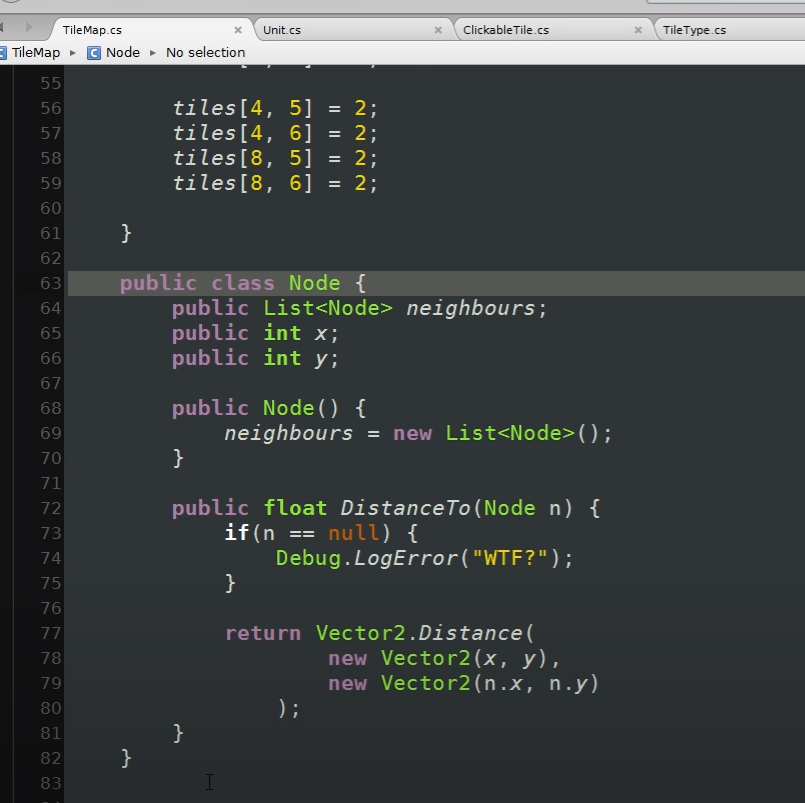Close the ClickableTile.cs tab
This screenshot has height=803, width=805.
coord(638,30)
